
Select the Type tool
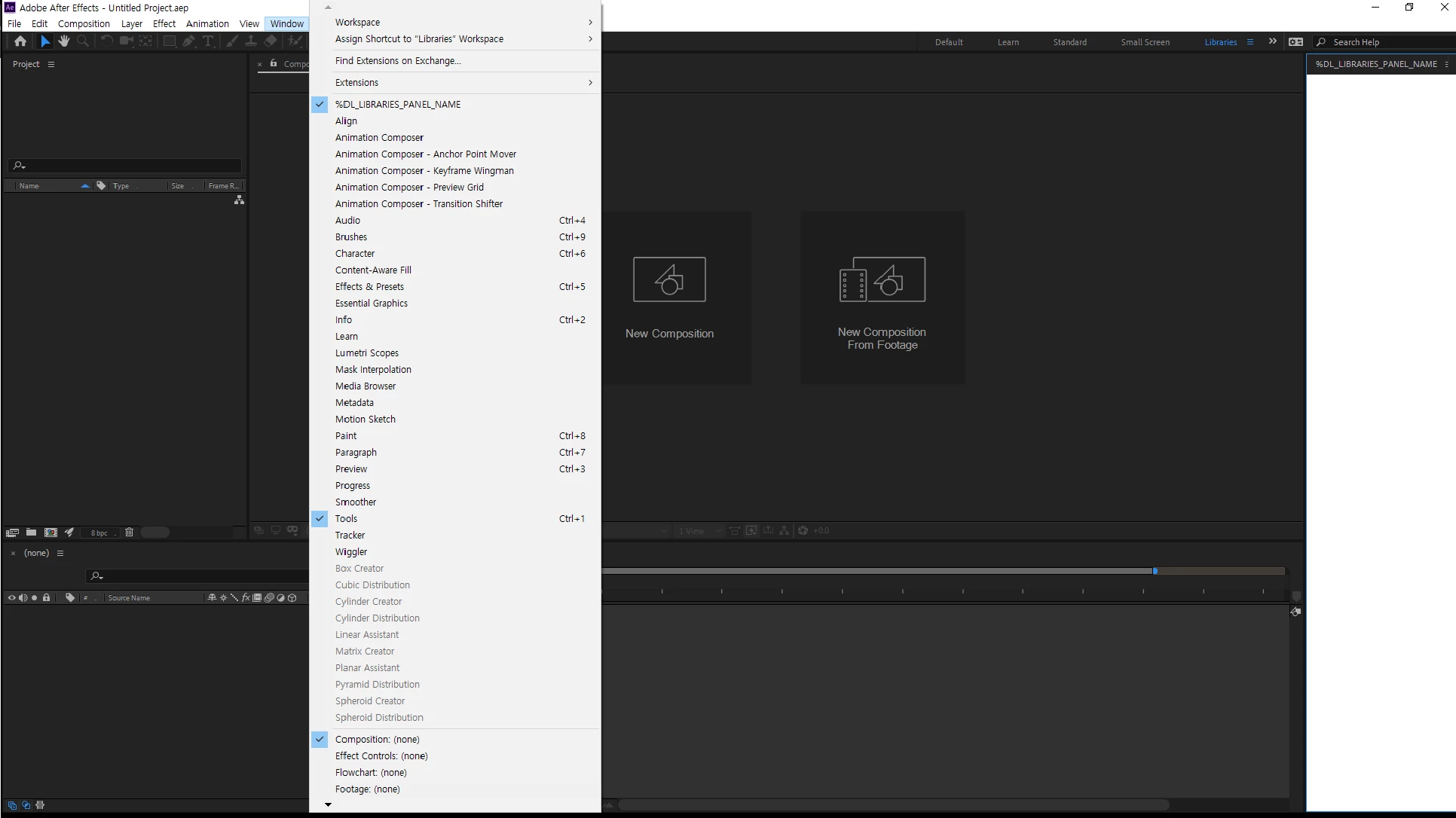click(x=208, y=41)
